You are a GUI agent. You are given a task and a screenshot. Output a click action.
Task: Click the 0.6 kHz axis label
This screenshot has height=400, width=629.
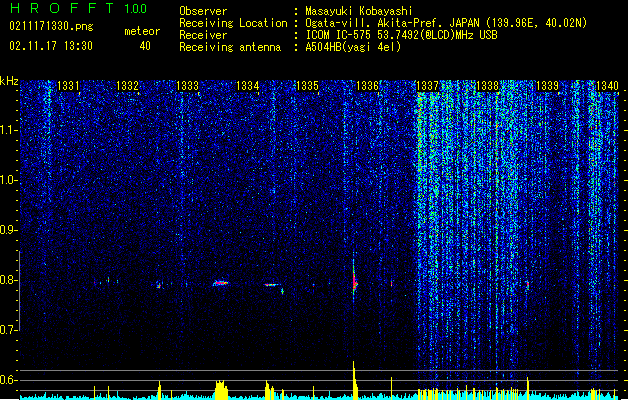9,380
